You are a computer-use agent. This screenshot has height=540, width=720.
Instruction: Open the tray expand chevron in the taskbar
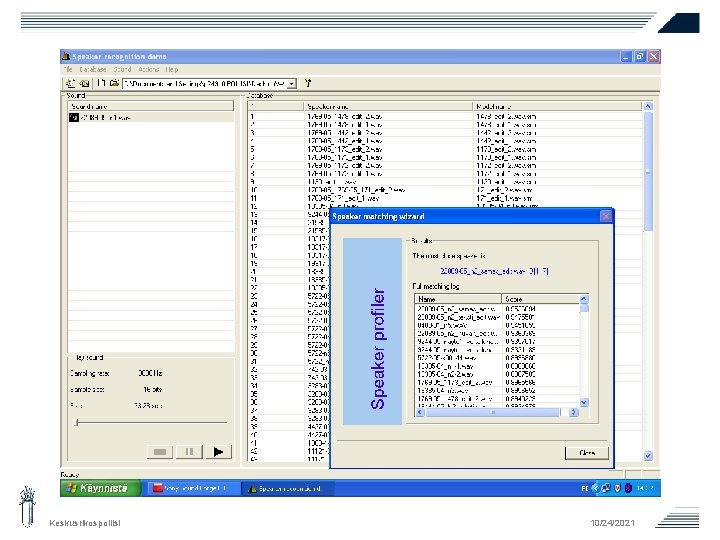[595, 488]
